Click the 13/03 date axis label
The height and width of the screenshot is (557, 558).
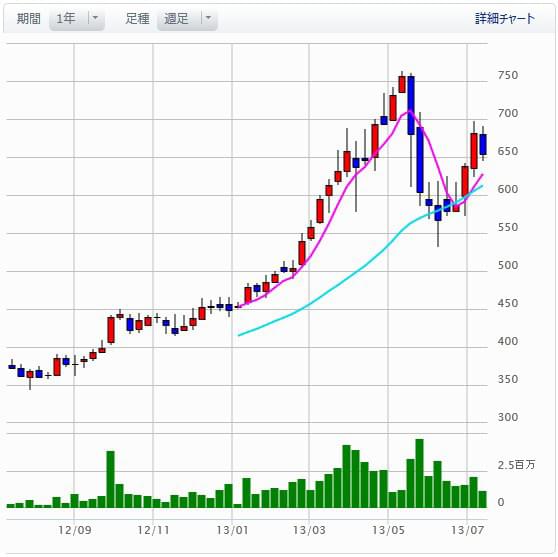(x=309, y=530)
